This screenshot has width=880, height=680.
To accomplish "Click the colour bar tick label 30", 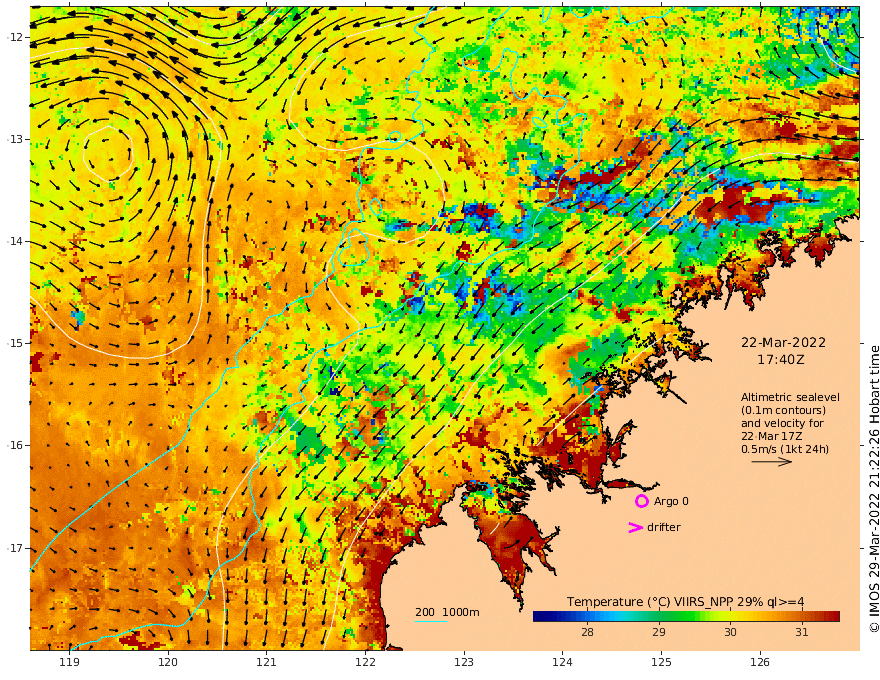I will (x=730, y=632).
